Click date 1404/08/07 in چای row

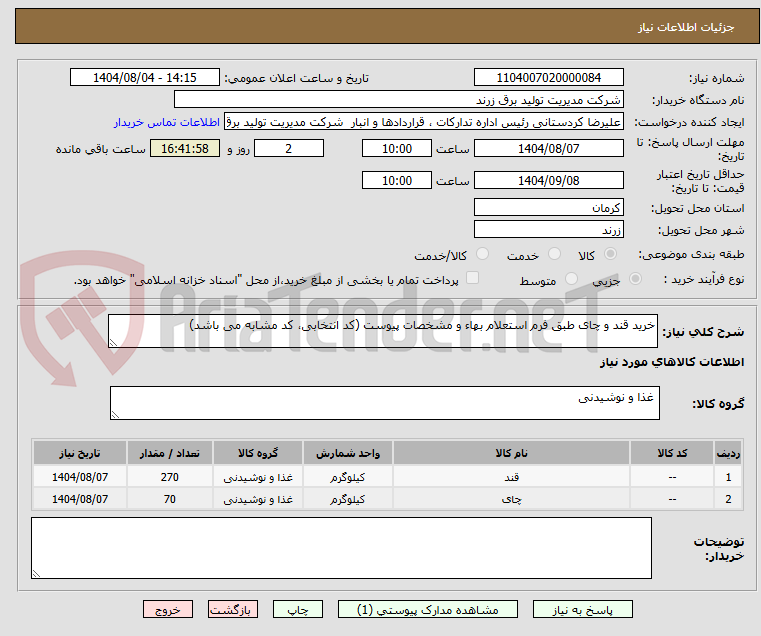pos(80,499)
